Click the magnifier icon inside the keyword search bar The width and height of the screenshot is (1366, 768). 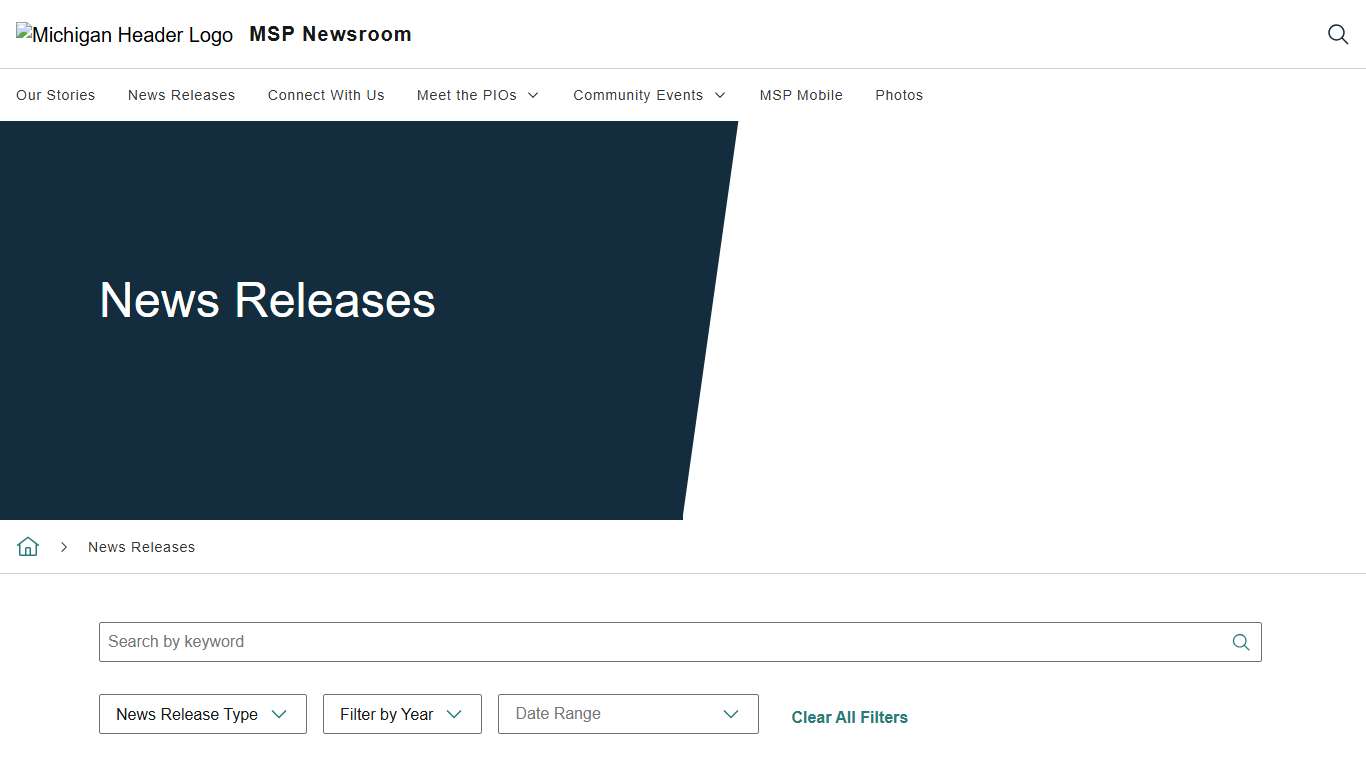(1240, 642)
